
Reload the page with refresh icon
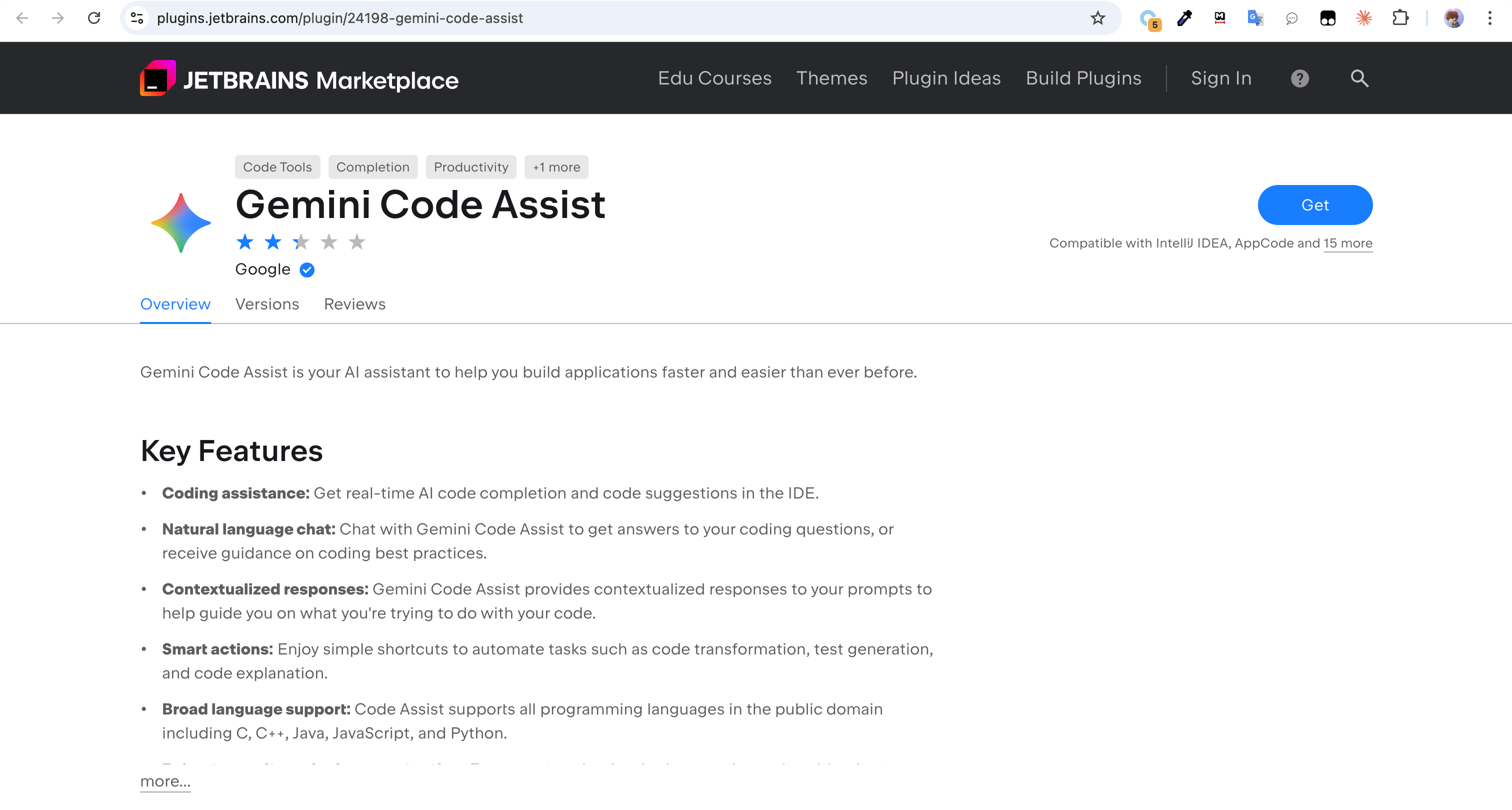(x=94, y=18)
